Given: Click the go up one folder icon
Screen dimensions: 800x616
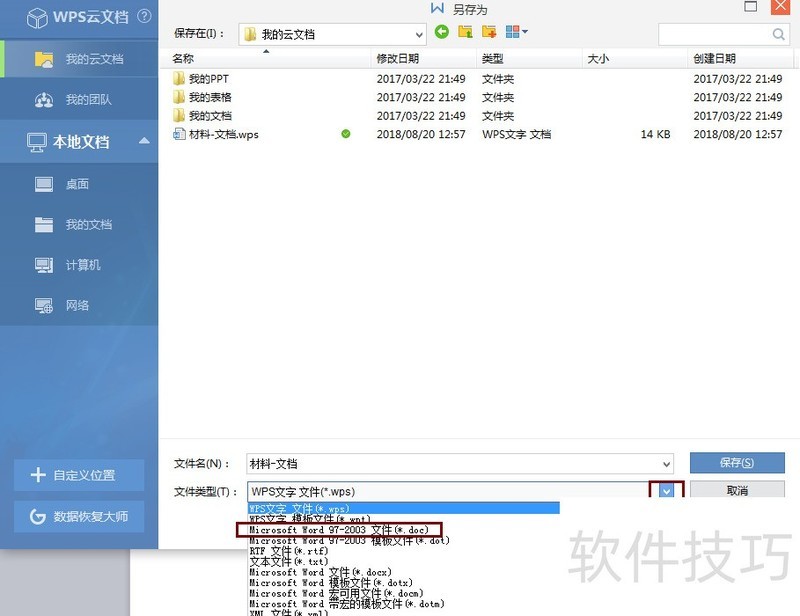Looking at the screenshot, I should pos(465,32).
